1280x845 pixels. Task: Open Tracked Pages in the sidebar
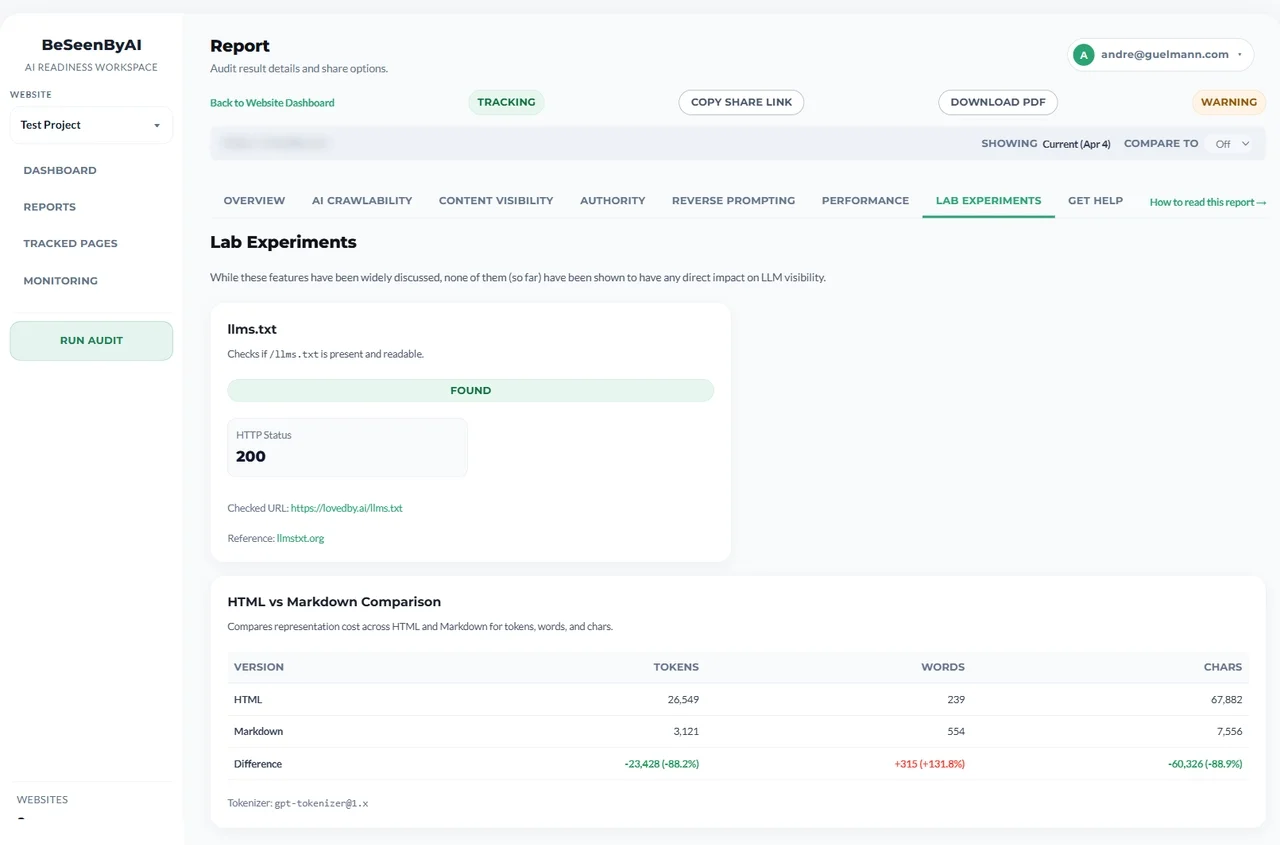point(70,244)
